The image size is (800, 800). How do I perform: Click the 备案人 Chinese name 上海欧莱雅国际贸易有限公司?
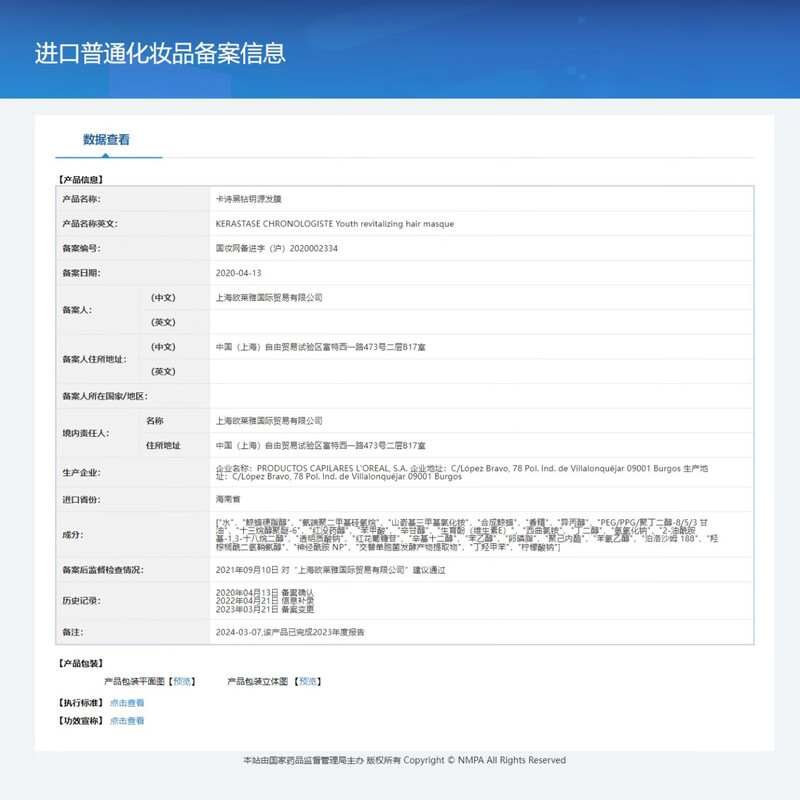pyautogui.click(x=269, y=297)
